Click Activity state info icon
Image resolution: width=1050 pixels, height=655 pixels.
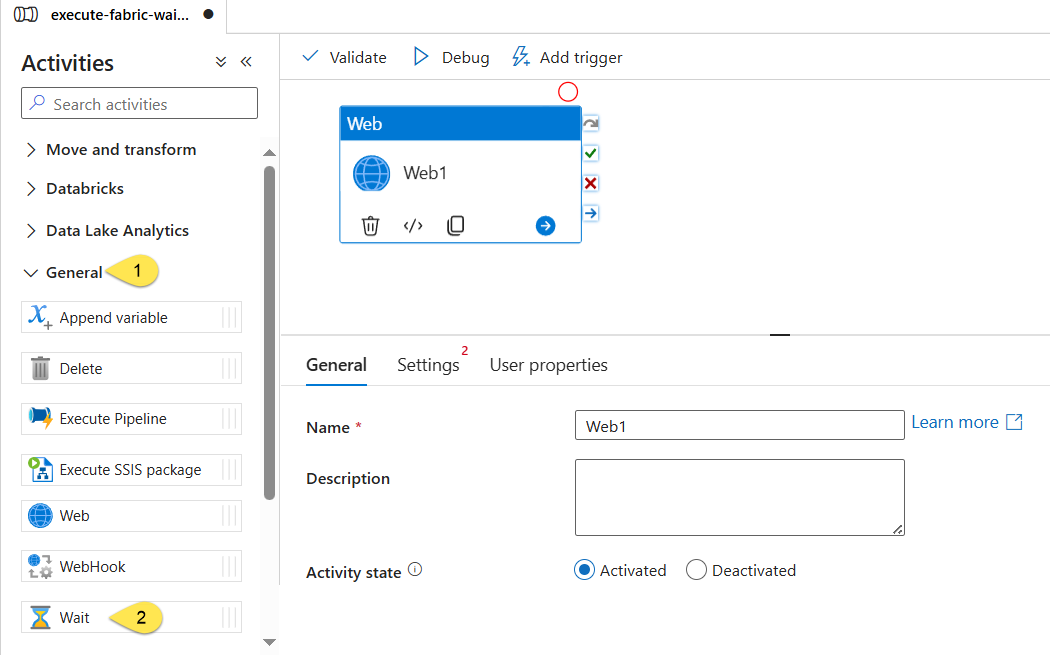pos(415,569)
